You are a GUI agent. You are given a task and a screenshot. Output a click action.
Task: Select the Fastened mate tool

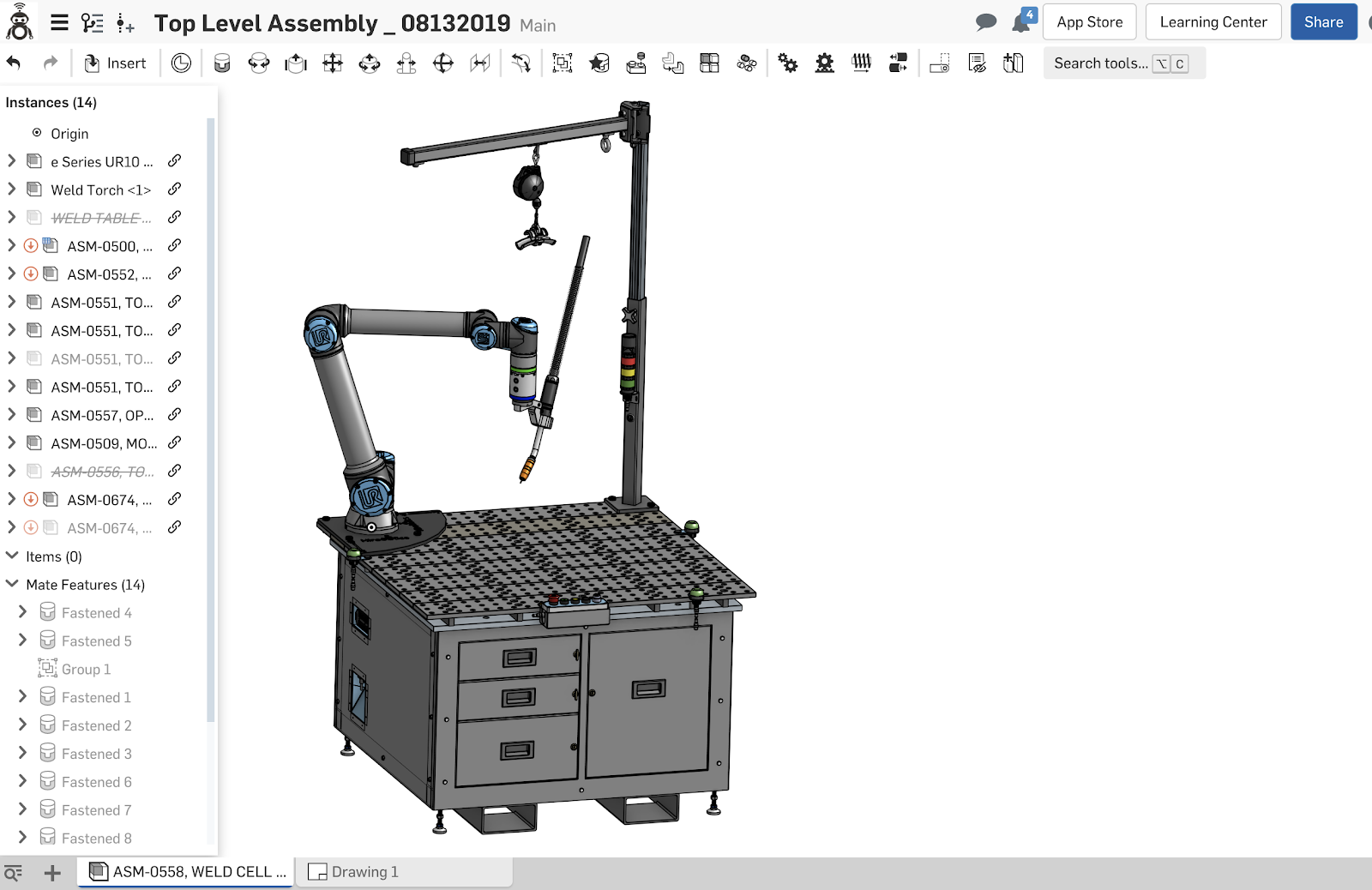(x=222, y=63)
